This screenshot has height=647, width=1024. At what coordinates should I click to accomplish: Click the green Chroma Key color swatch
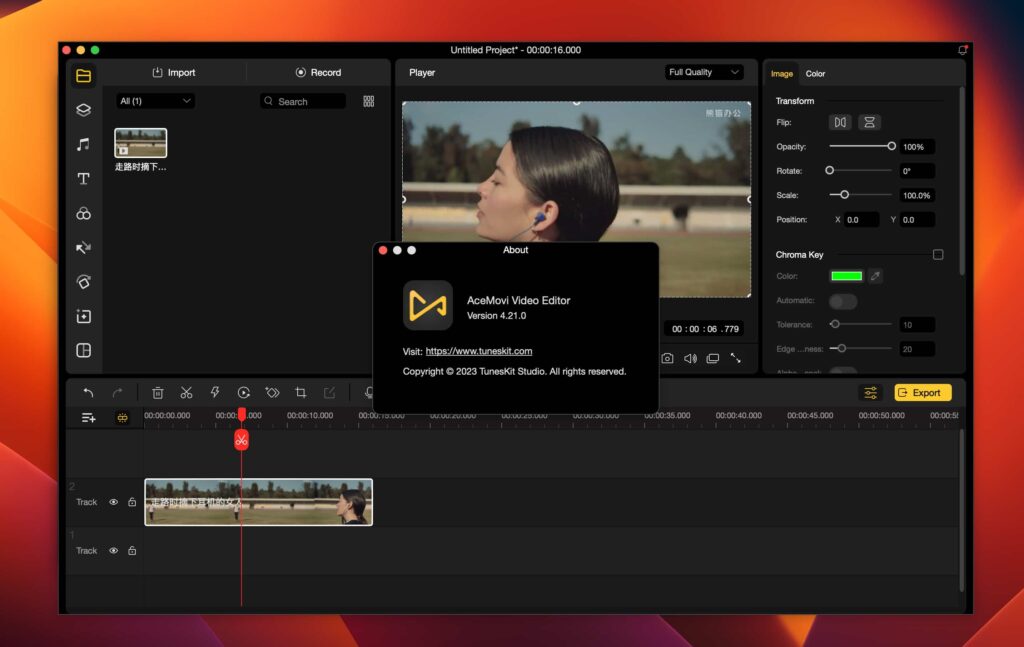846,275
